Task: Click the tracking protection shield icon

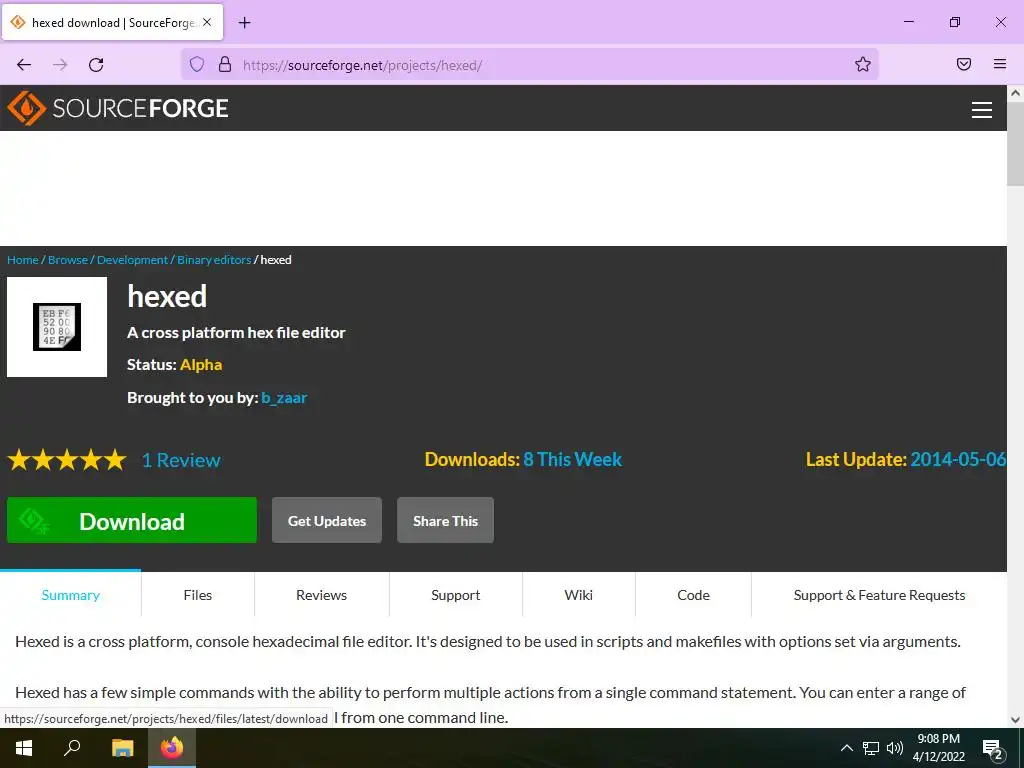Action: tap(197, 64)
